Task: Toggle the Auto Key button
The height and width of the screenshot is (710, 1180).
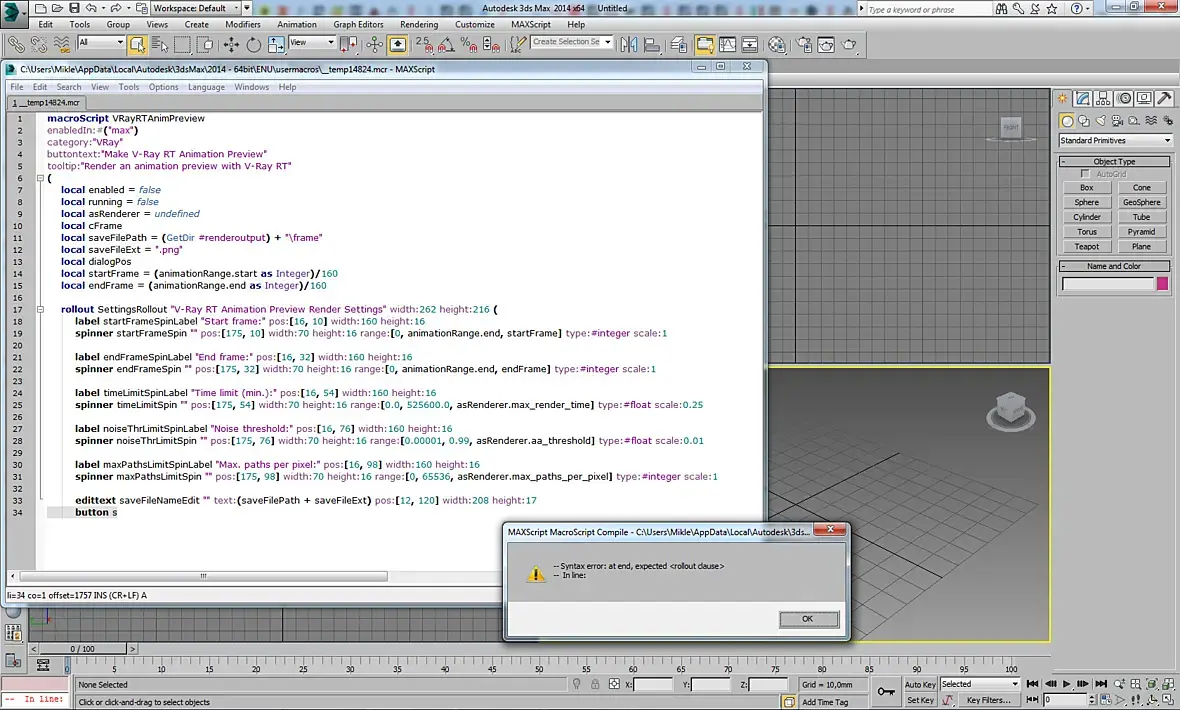Action: pyautogui.click(x=920, y=685)
